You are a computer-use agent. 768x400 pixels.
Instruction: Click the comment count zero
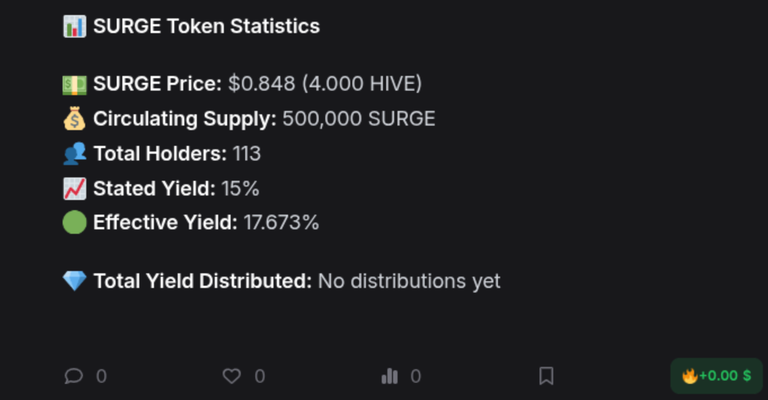[101, 376]
